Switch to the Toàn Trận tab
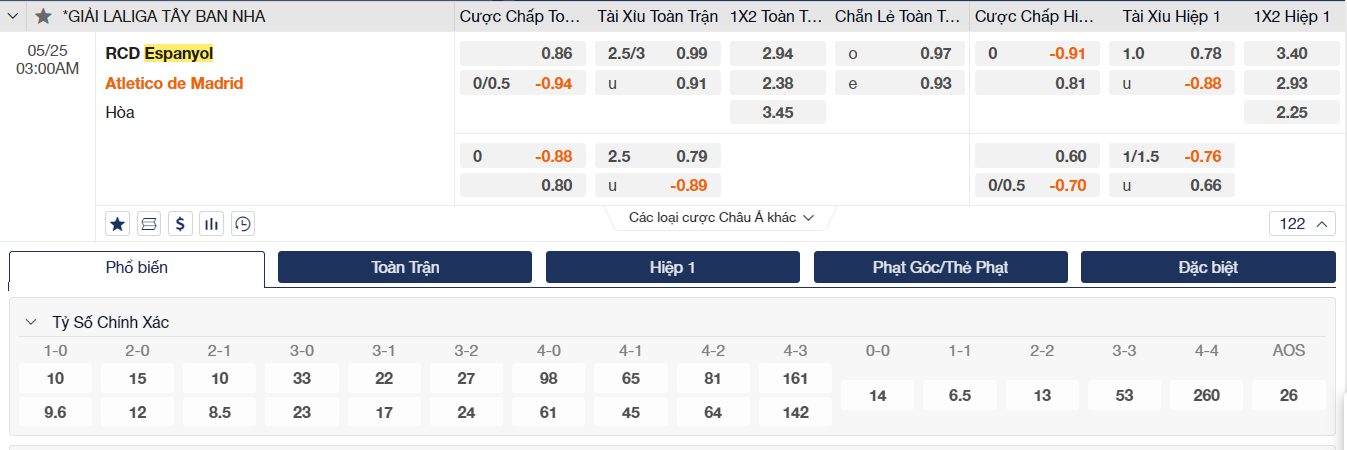This screenshot has width=1347, height=450. pos(405,267)
